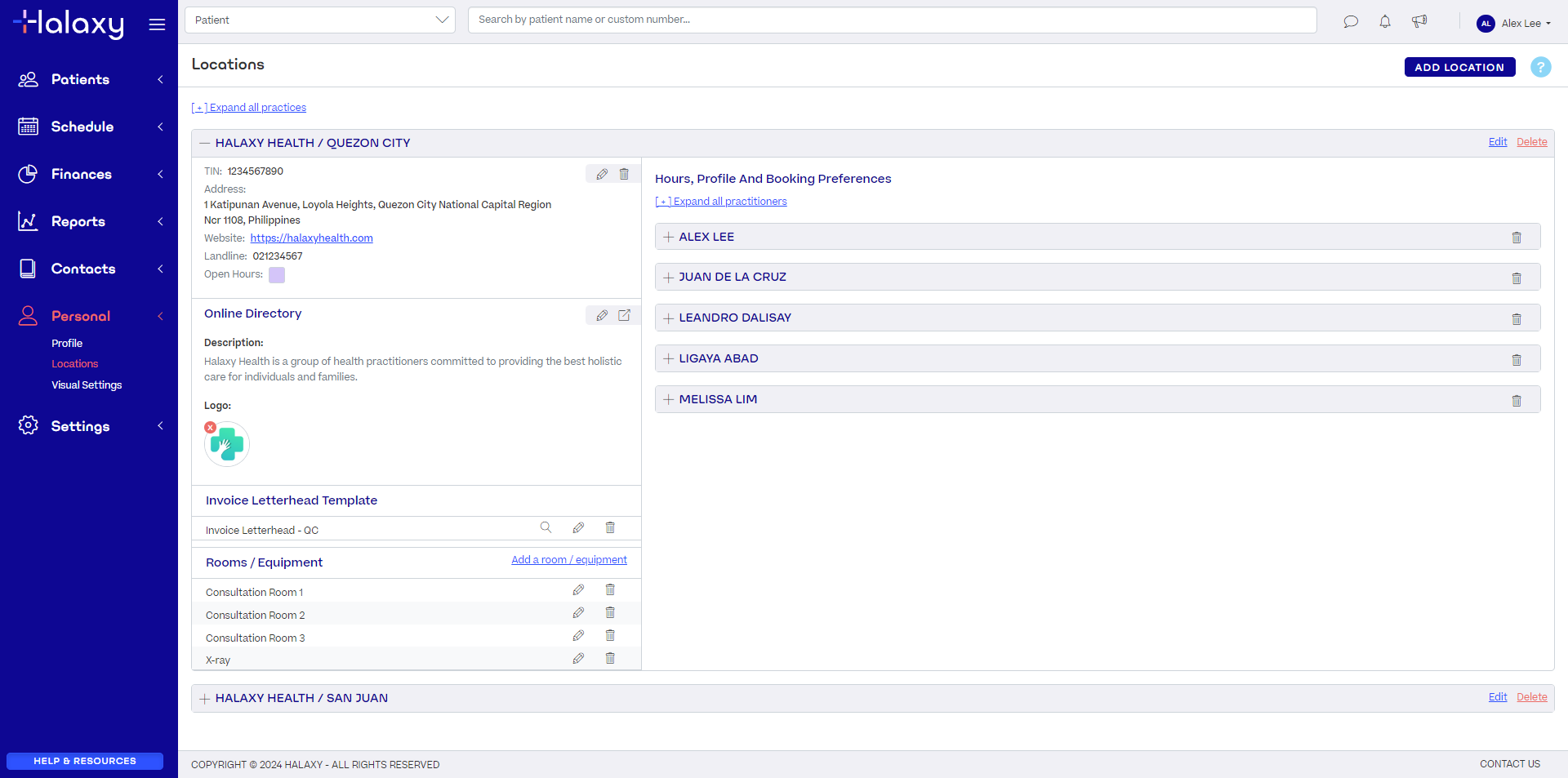Click the Open Hours purple swatch
This screenshot has width=1568, height=778.
coord(277,275)
